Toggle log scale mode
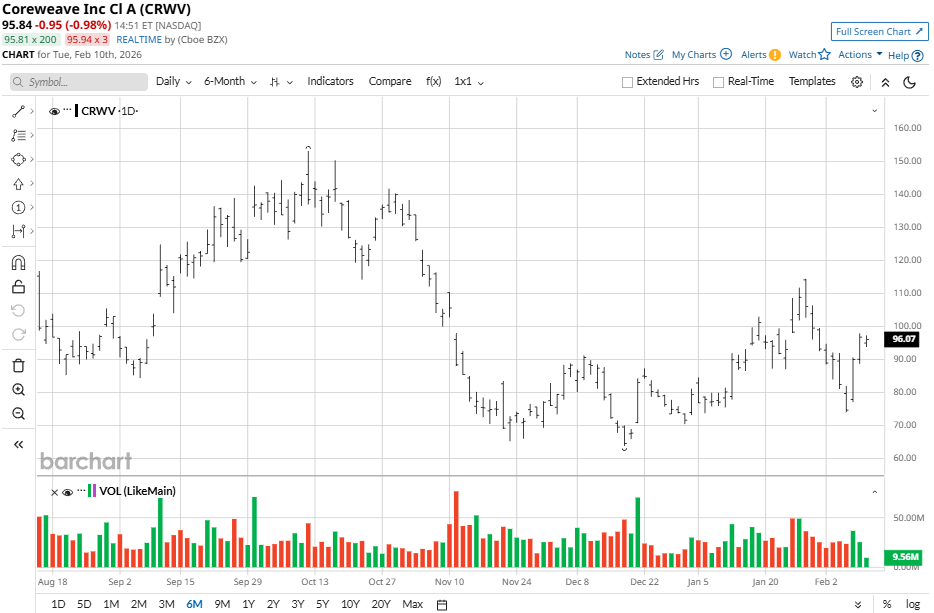934x613 pixels. [913, 604]
